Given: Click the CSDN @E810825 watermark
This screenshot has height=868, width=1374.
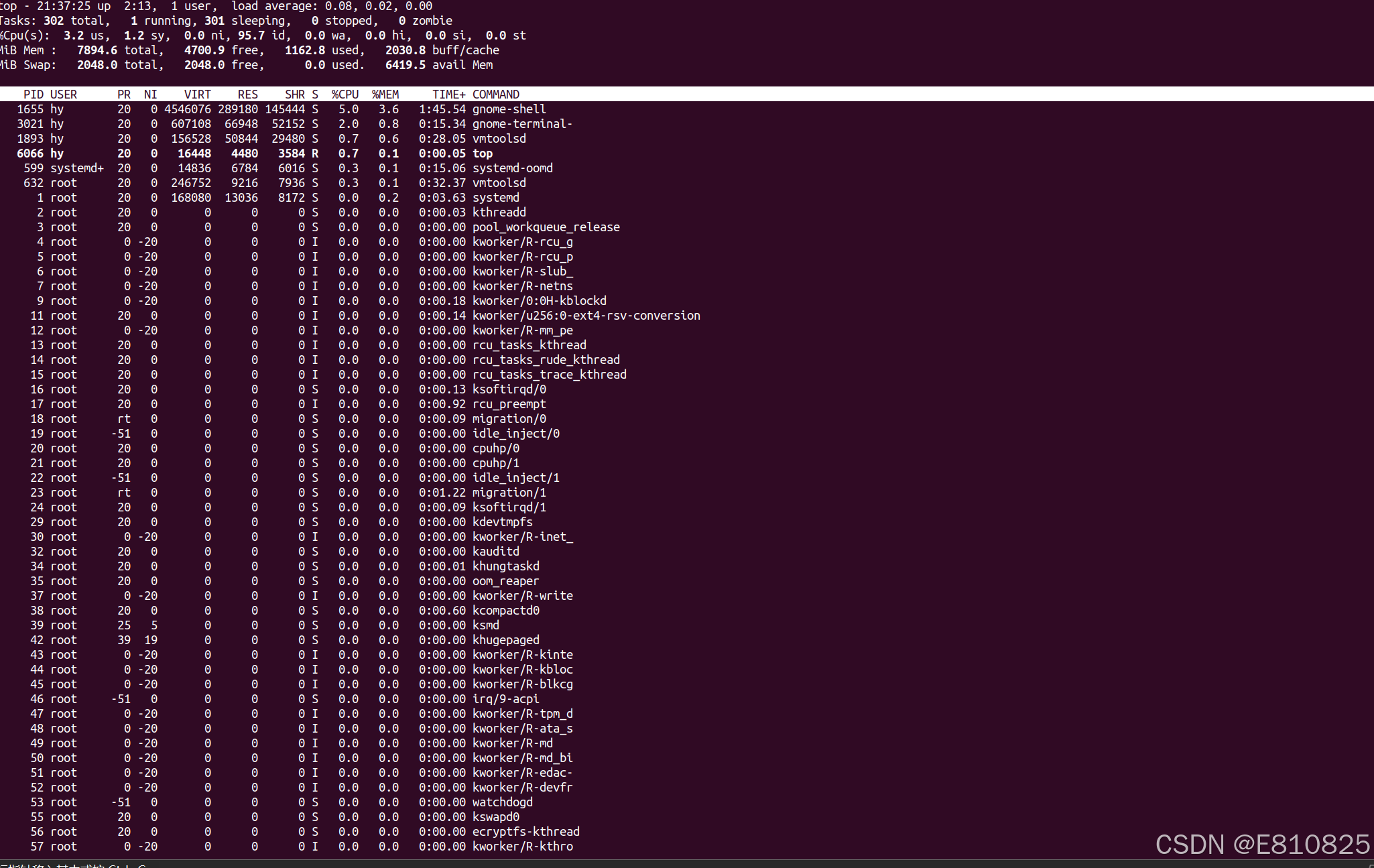Looking at the screenshot, I should tap(1262, 844).
